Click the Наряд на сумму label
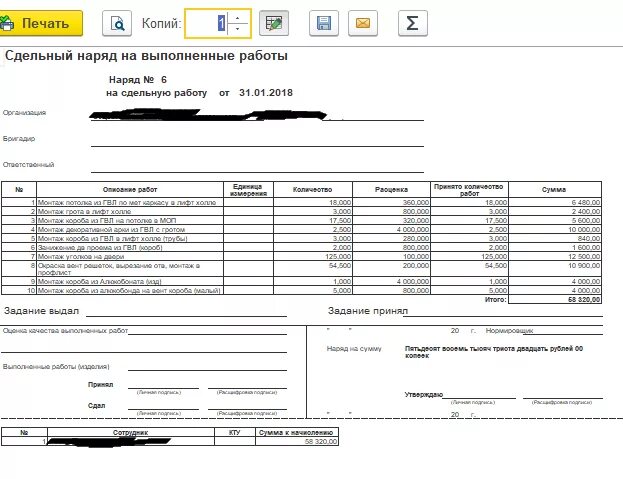 point(354,349)
